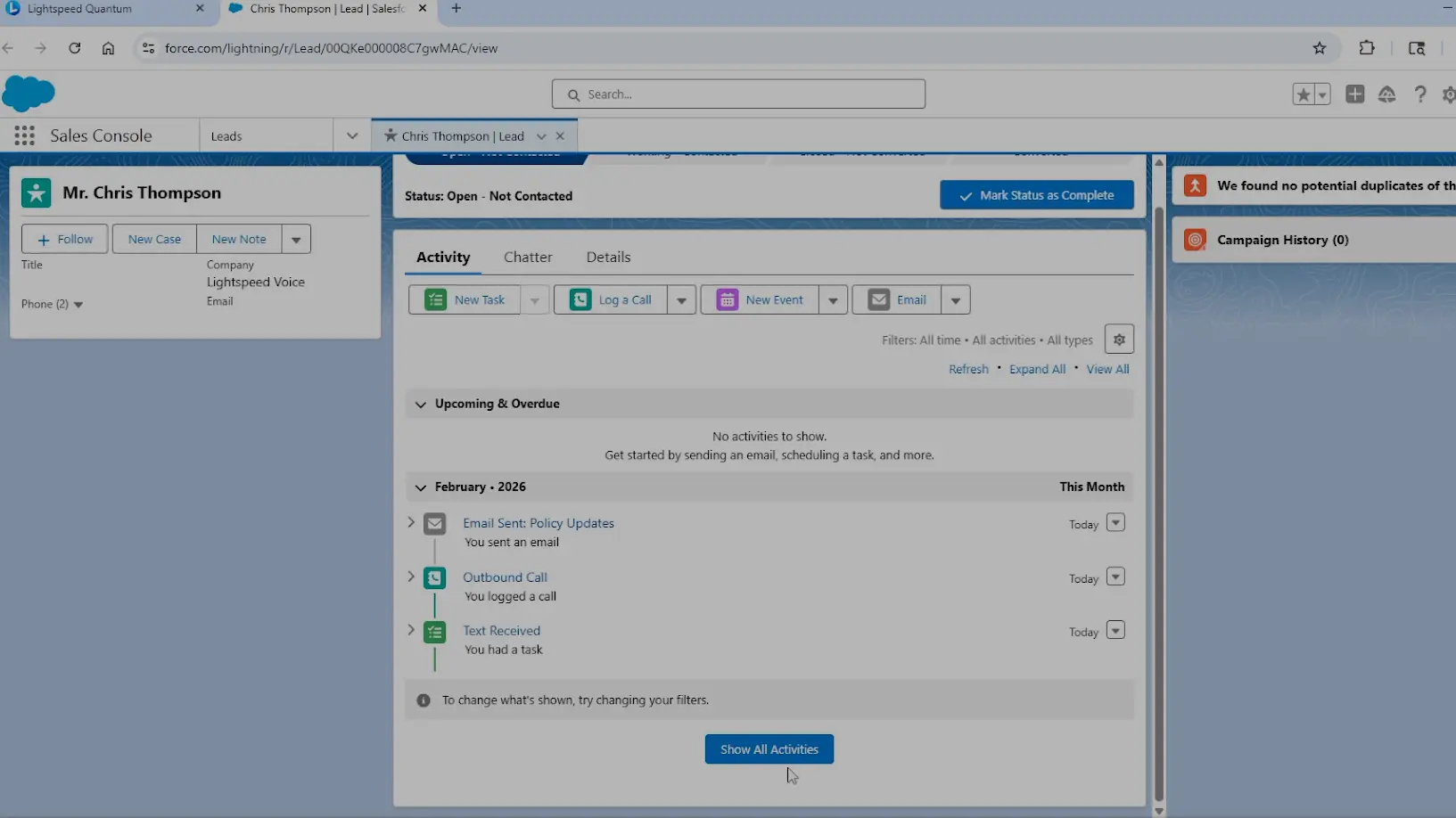Open new browser tab
The width and height of the screenshot is (1456, 818).
[457, 9]
